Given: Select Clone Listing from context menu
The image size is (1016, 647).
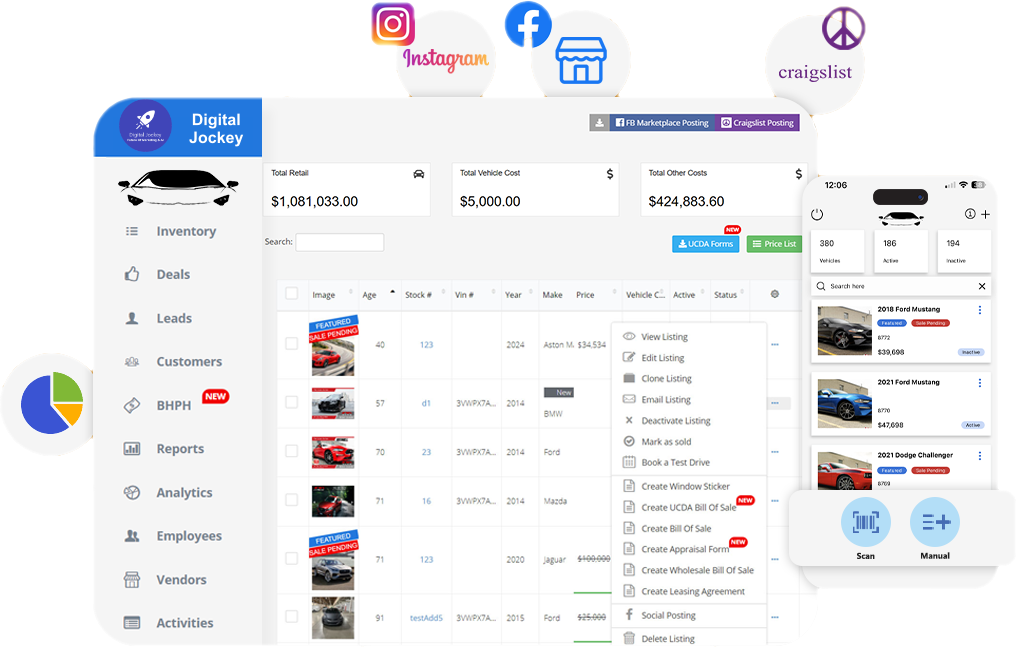Looking at the screenshot, I should 666,379.
